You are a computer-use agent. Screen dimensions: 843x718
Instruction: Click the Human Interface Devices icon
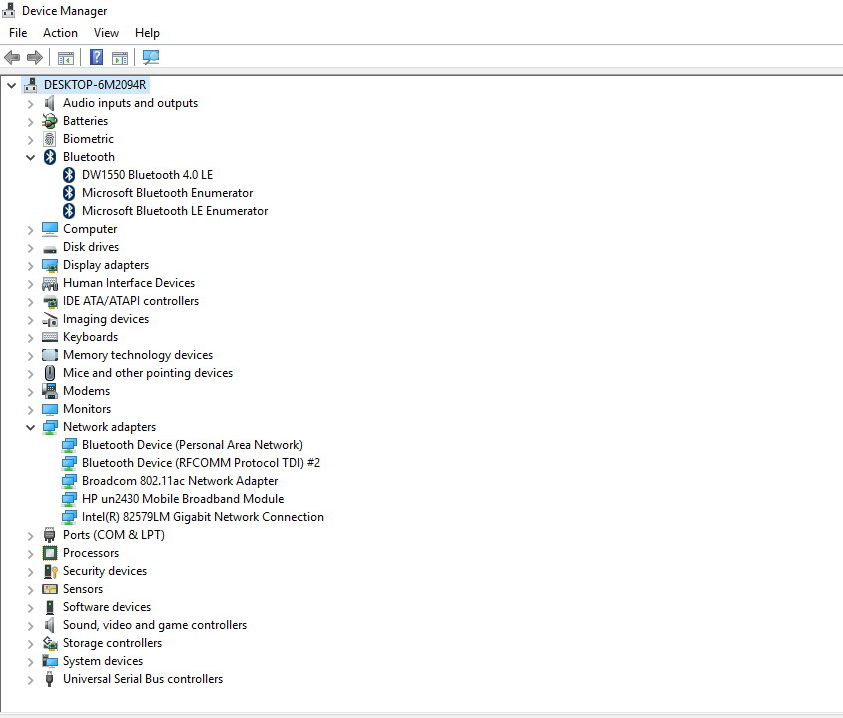point(49,283)
